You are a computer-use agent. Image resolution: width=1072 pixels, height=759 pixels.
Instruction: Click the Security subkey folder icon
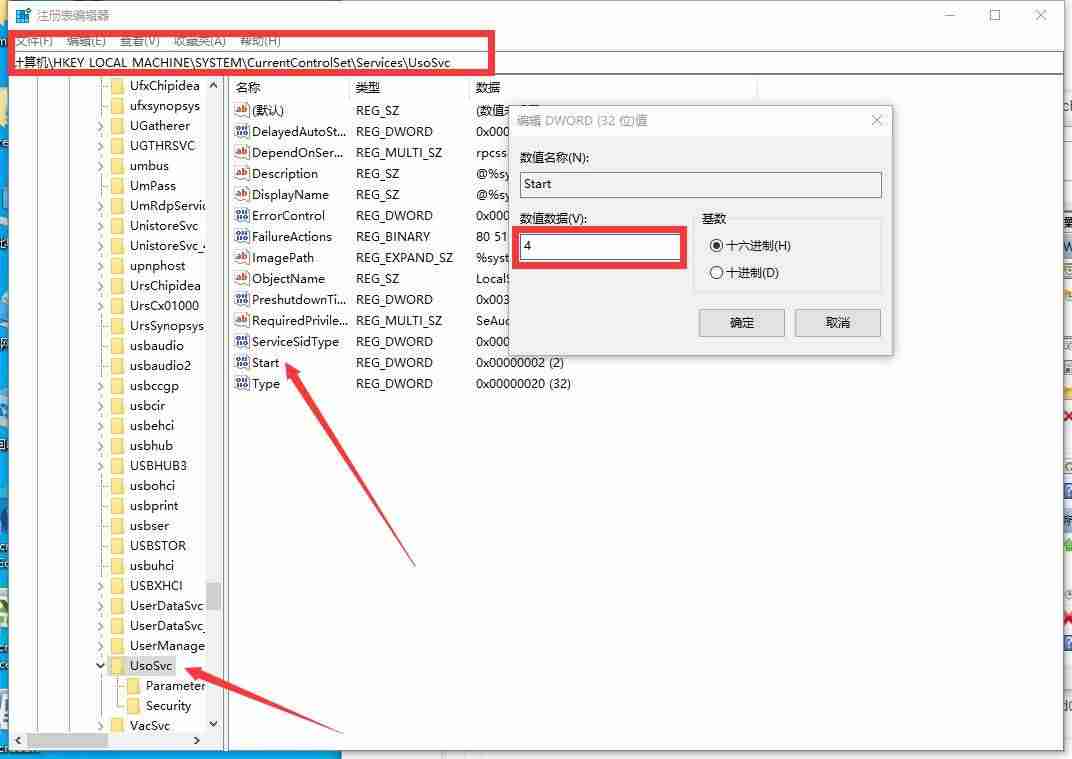133,705
